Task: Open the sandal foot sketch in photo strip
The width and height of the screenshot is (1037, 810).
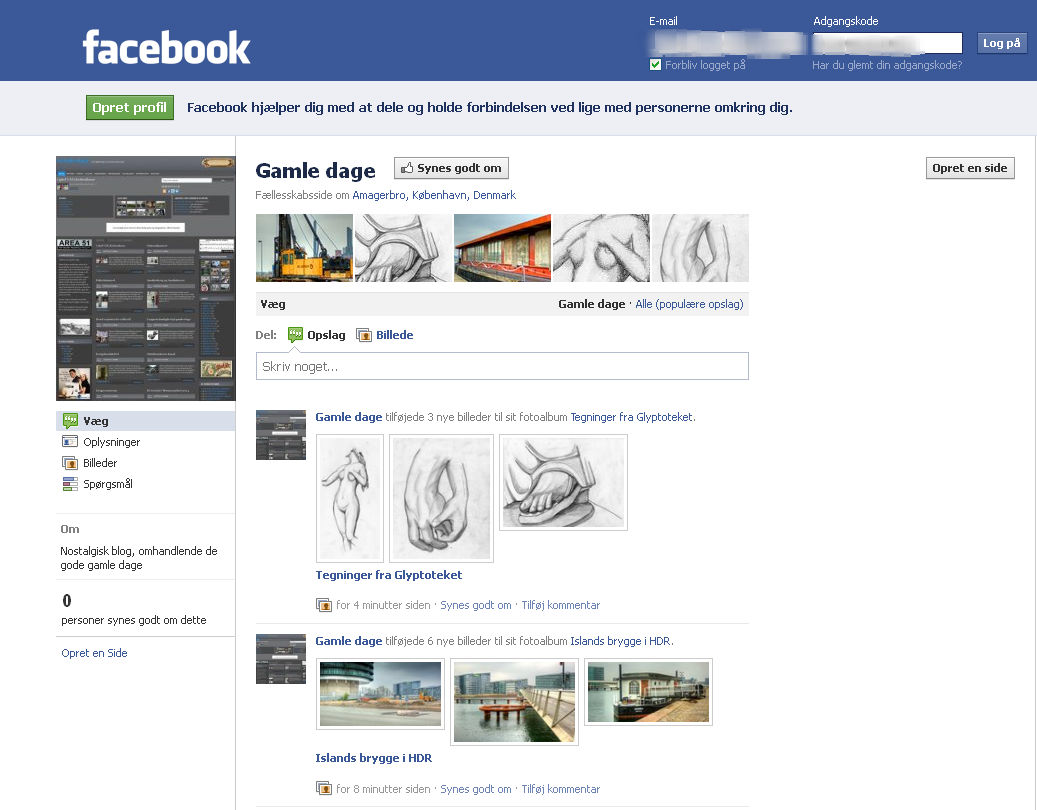Action: (403, 248)
